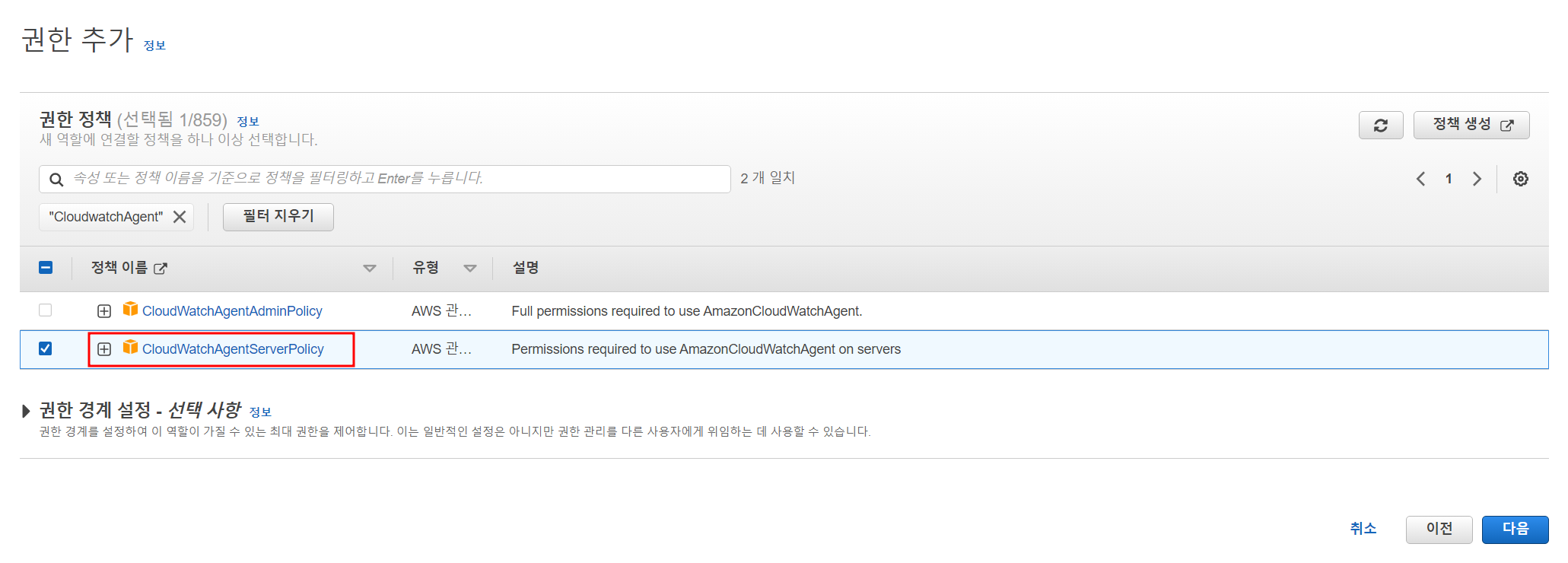Viewport: 1568px width, 563px height.
Task: Go to previous page arrow
Action: 1420,179
